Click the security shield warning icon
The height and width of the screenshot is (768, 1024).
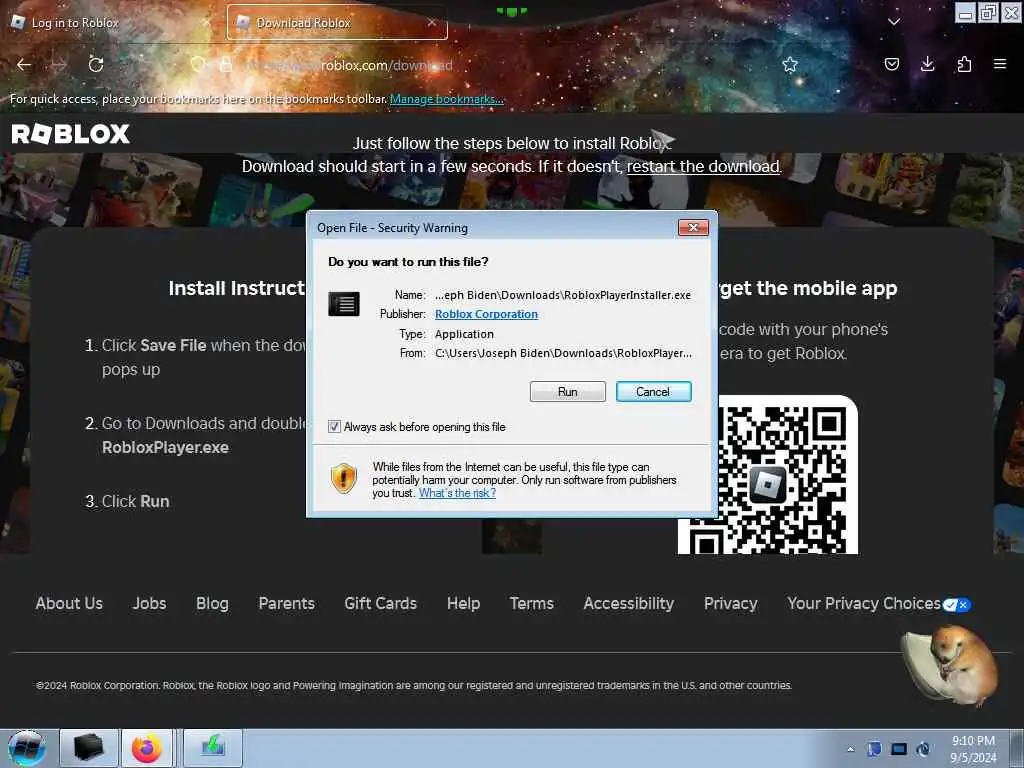point(344,478)
